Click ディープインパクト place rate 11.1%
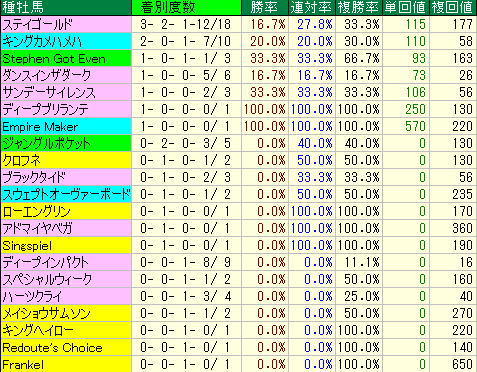Viewport: 477px width, 372px height. 362,262
